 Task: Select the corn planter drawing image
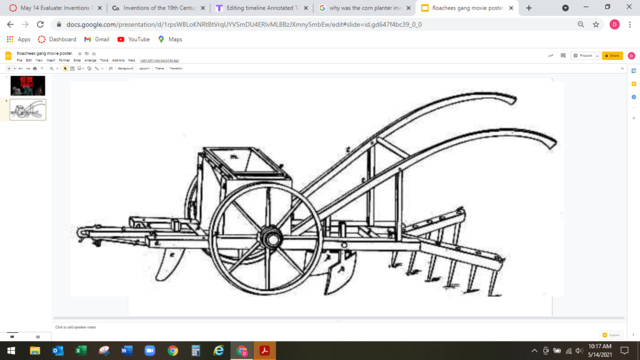click(x=318, y=188)
